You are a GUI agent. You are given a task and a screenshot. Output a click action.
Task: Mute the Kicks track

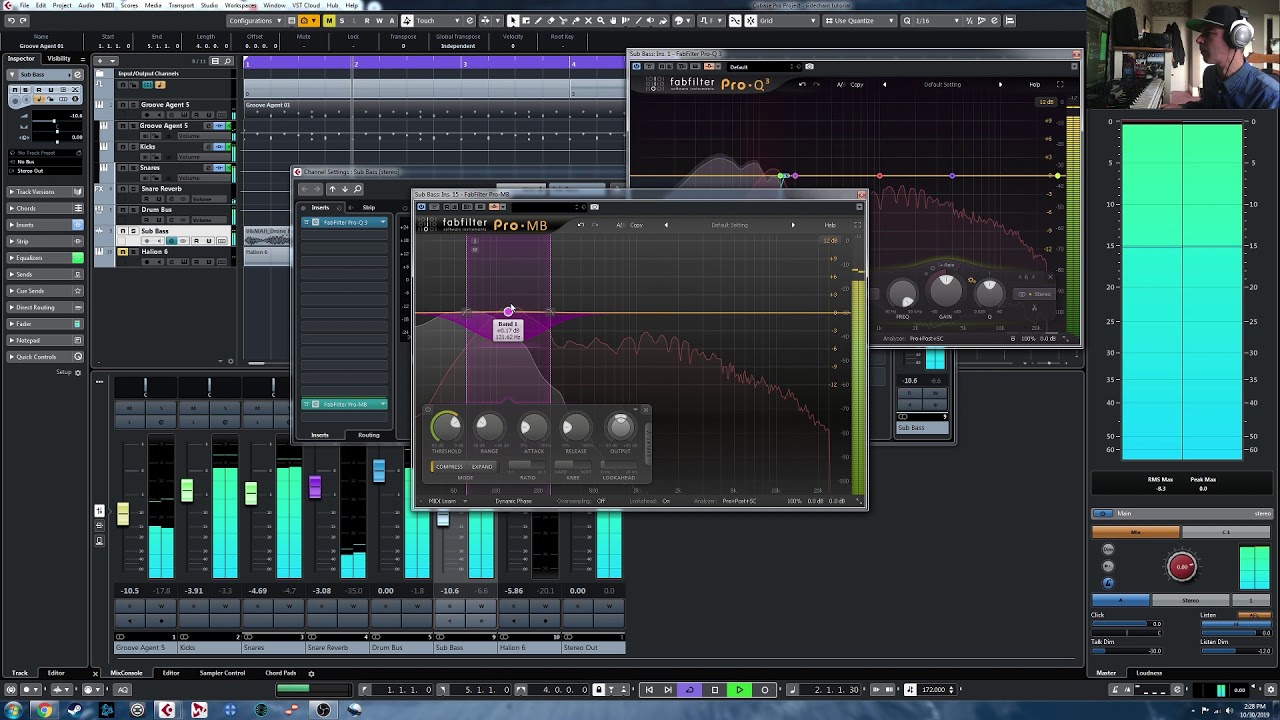click(x=123, y=147)
